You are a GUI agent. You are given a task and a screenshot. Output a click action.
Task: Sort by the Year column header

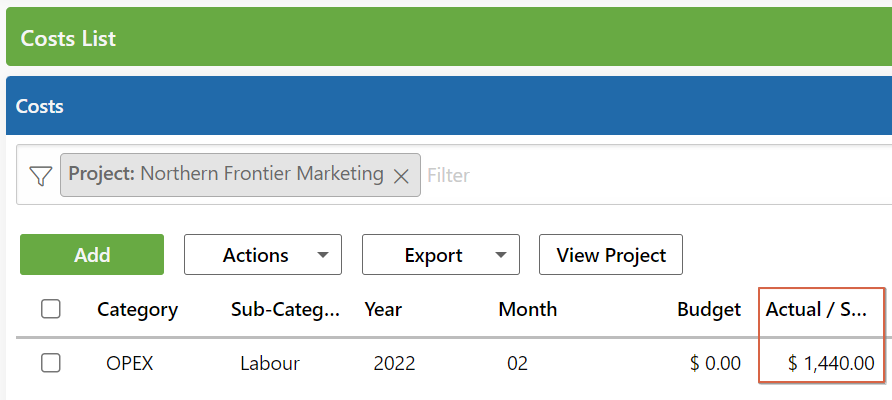383,310
